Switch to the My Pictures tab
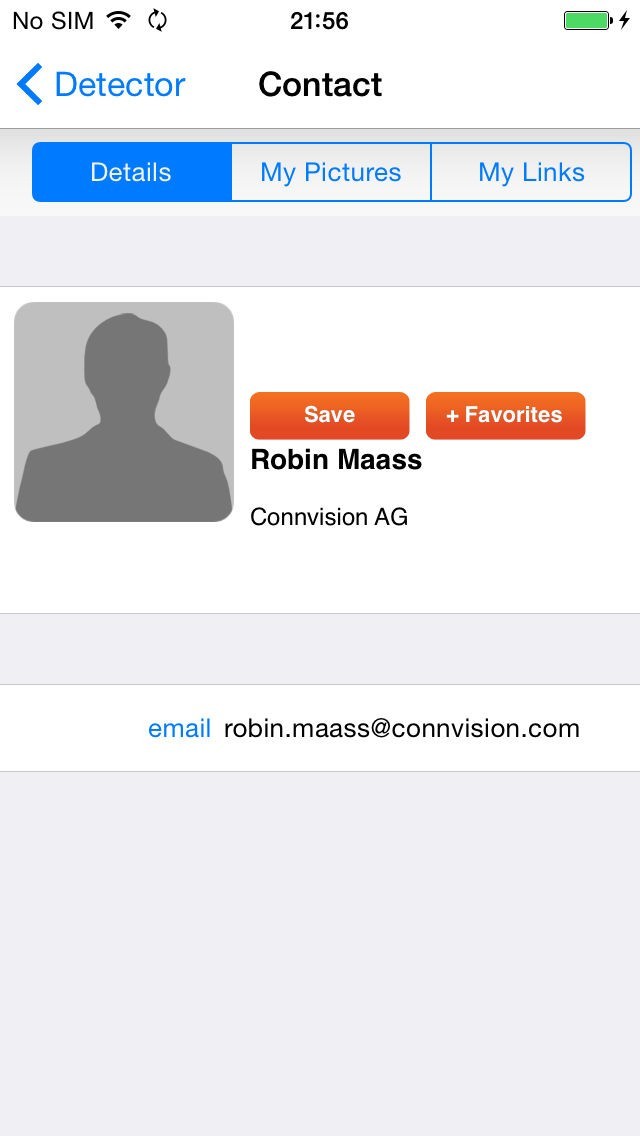 (331, 172)
